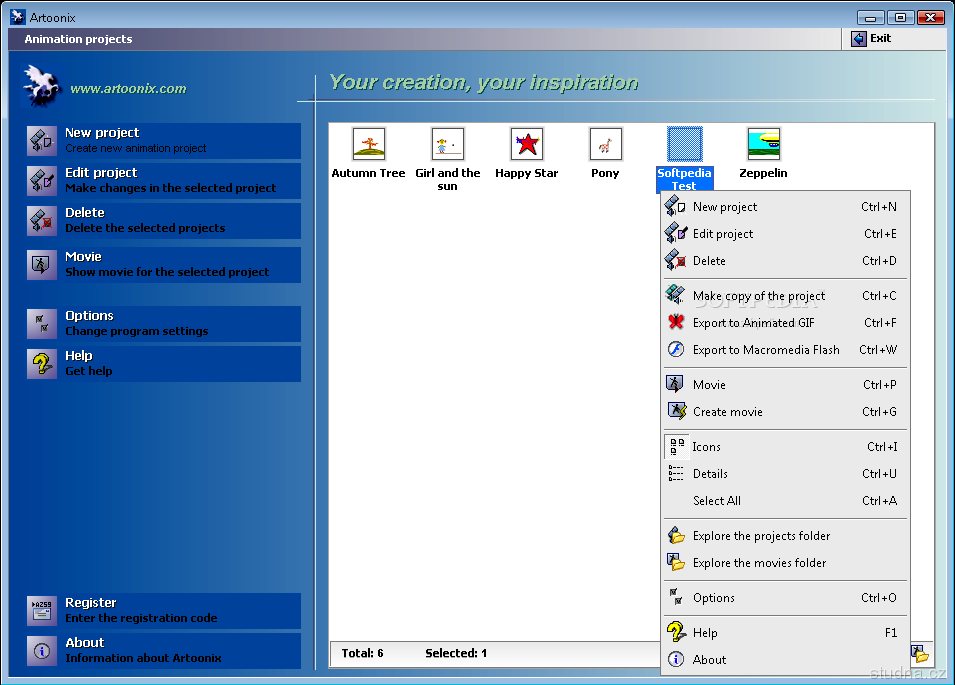This screenshot has width=955, height=685.
Task: Click the About info icon in sidebar
Action: (x=42, y=651)
